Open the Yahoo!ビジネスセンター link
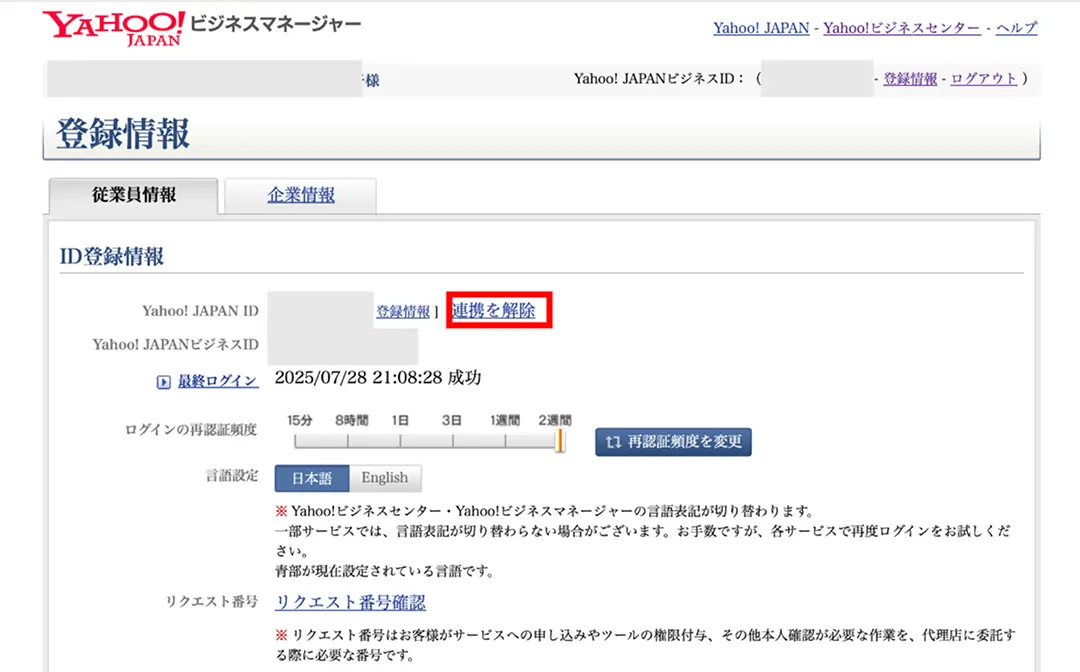This screenshot has height=672, width=1080. [x=901, y=28]
